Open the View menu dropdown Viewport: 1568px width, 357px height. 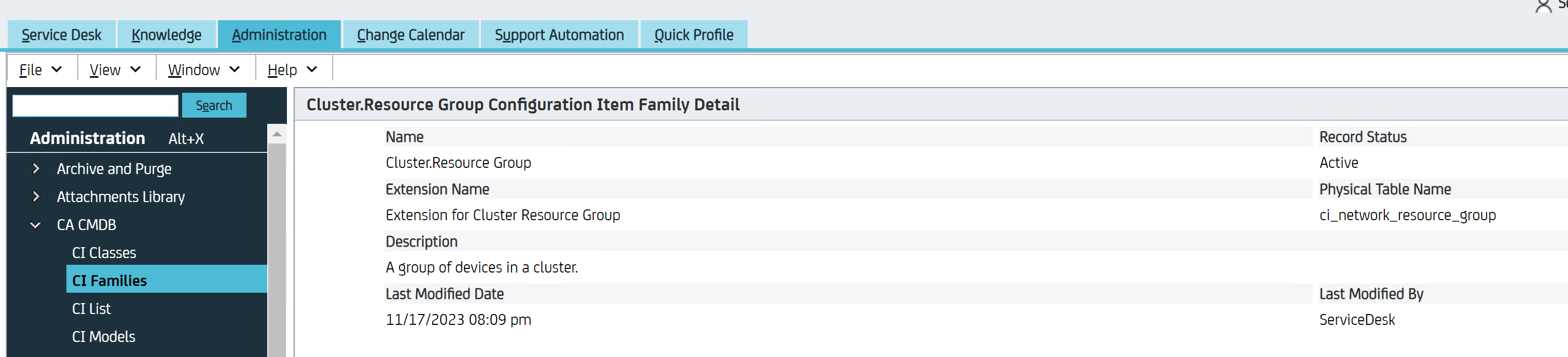115,70
